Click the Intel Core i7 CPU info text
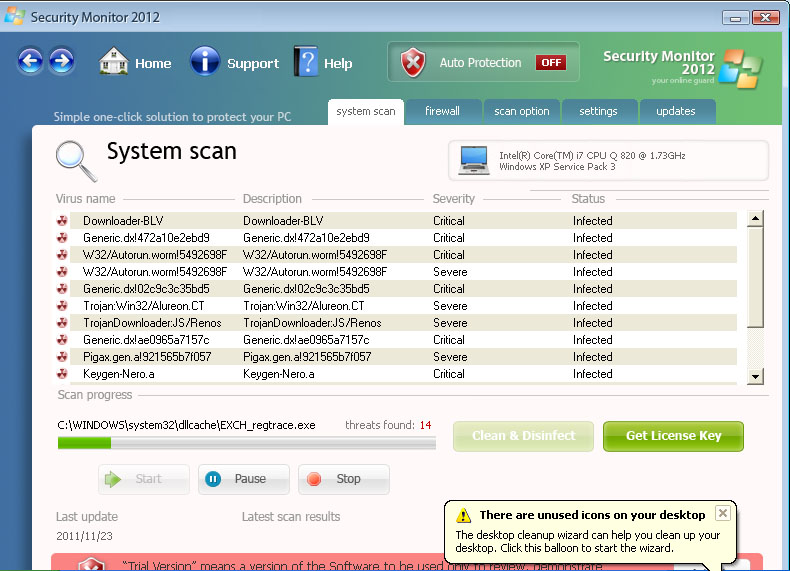 (x=592, y=155)
